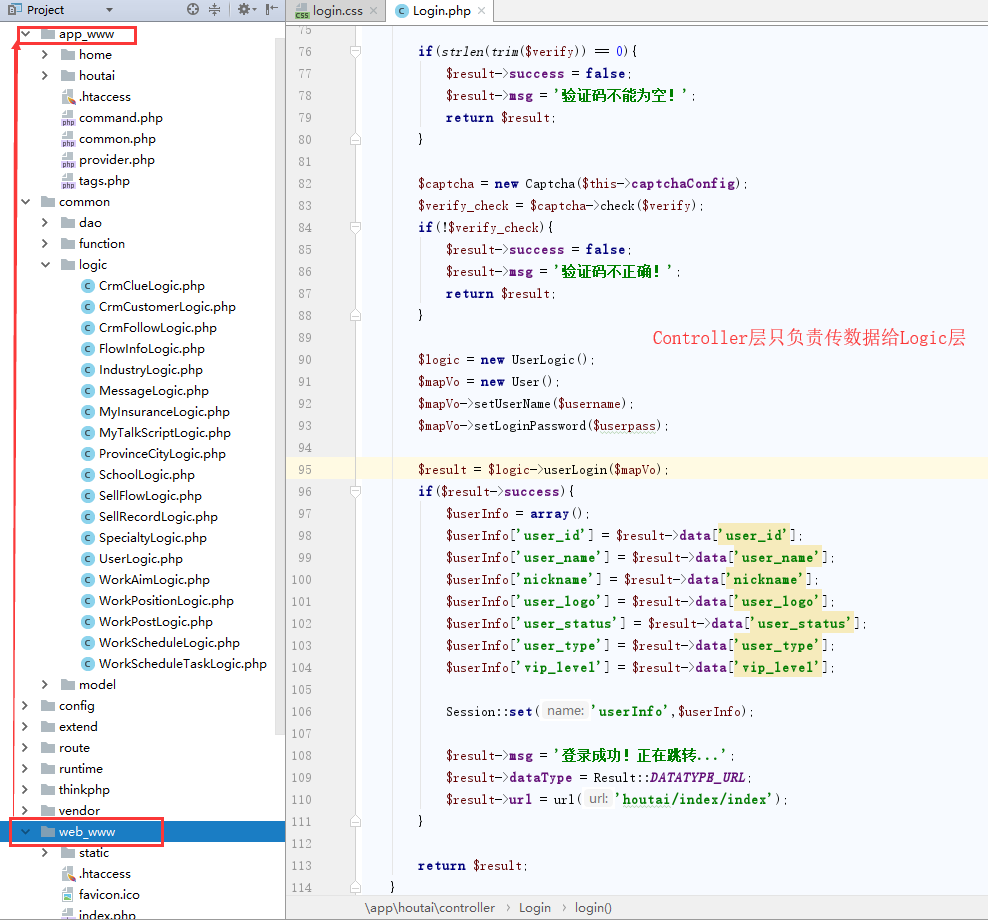The height and width of the screenshot is (920, 988).
Task: Click the Collapse All icon above the Project tree
Action: click(x=214, y=9)
